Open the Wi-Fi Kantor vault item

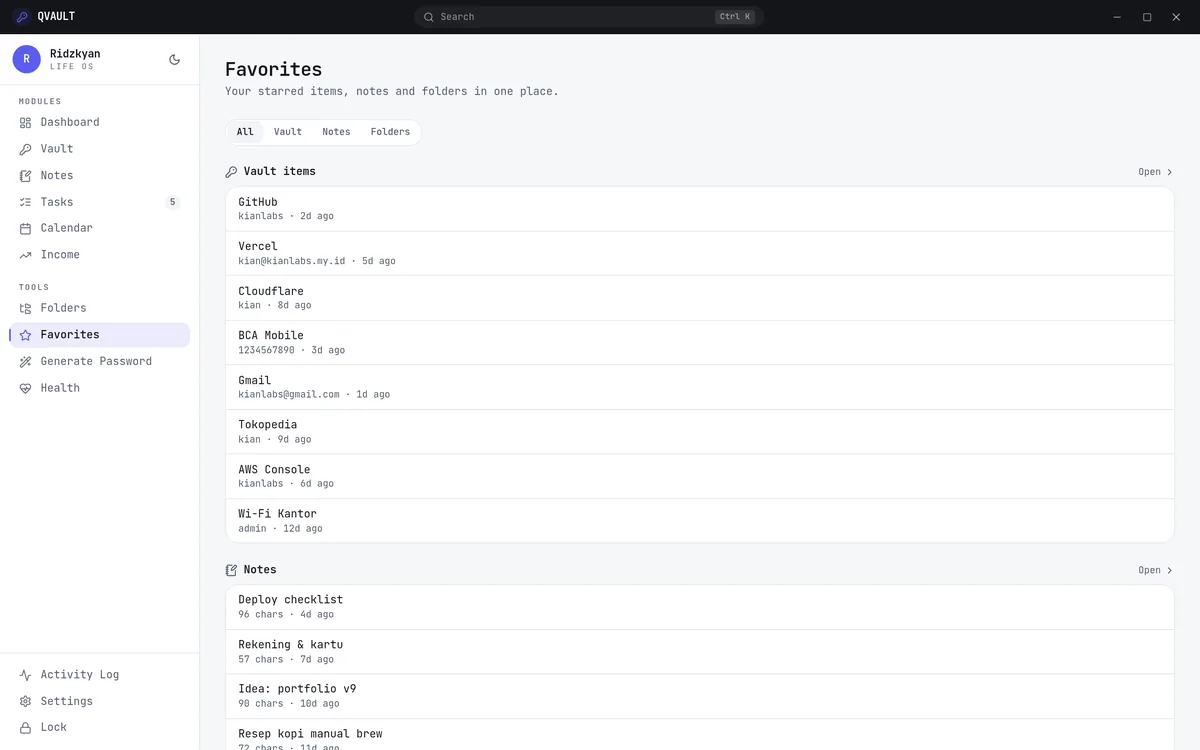click(700, 521)
